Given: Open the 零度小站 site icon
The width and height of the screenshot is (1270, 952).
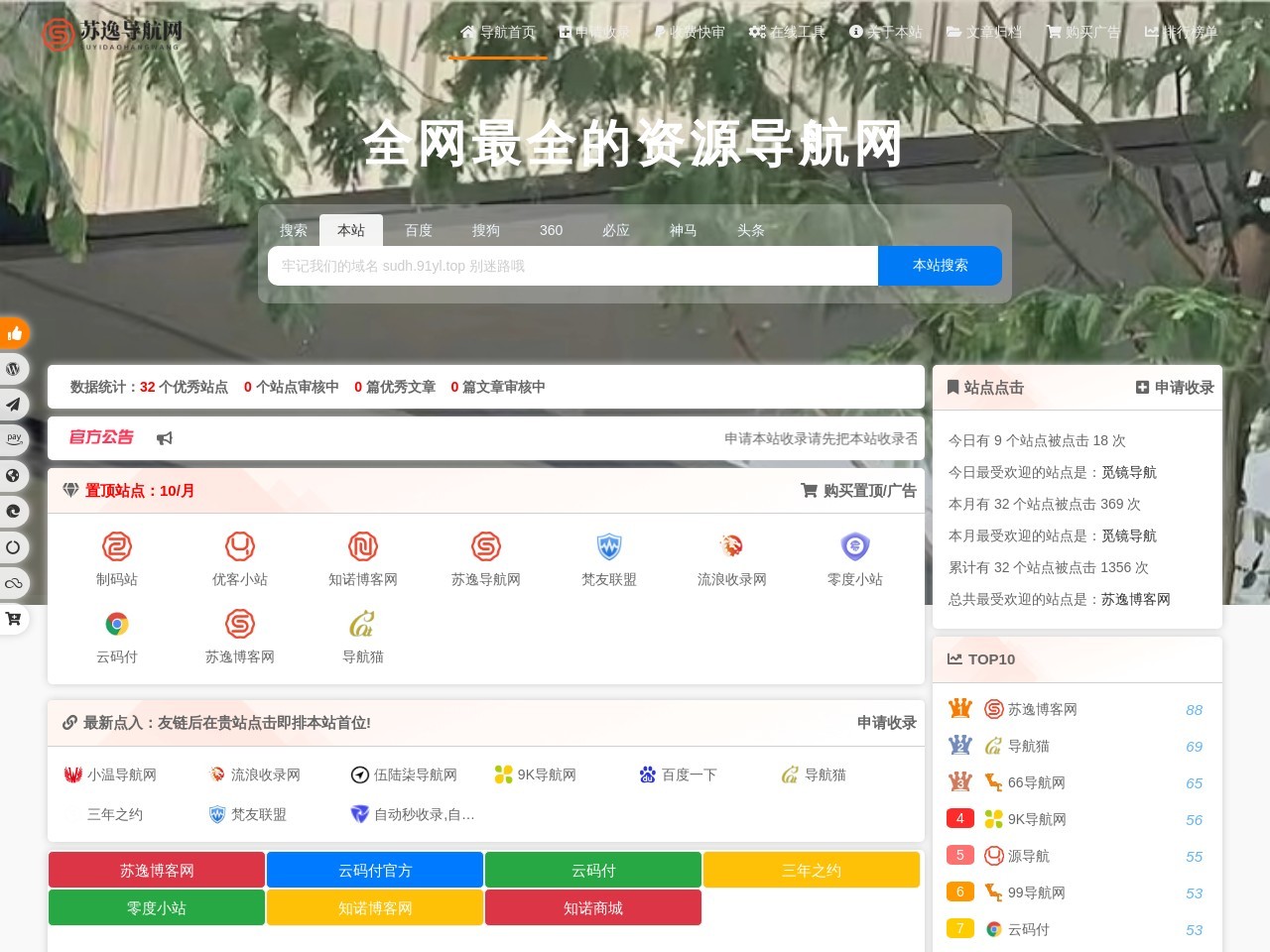Looking at the screenshot, I should pyautogui.click(x=854, y=546).
